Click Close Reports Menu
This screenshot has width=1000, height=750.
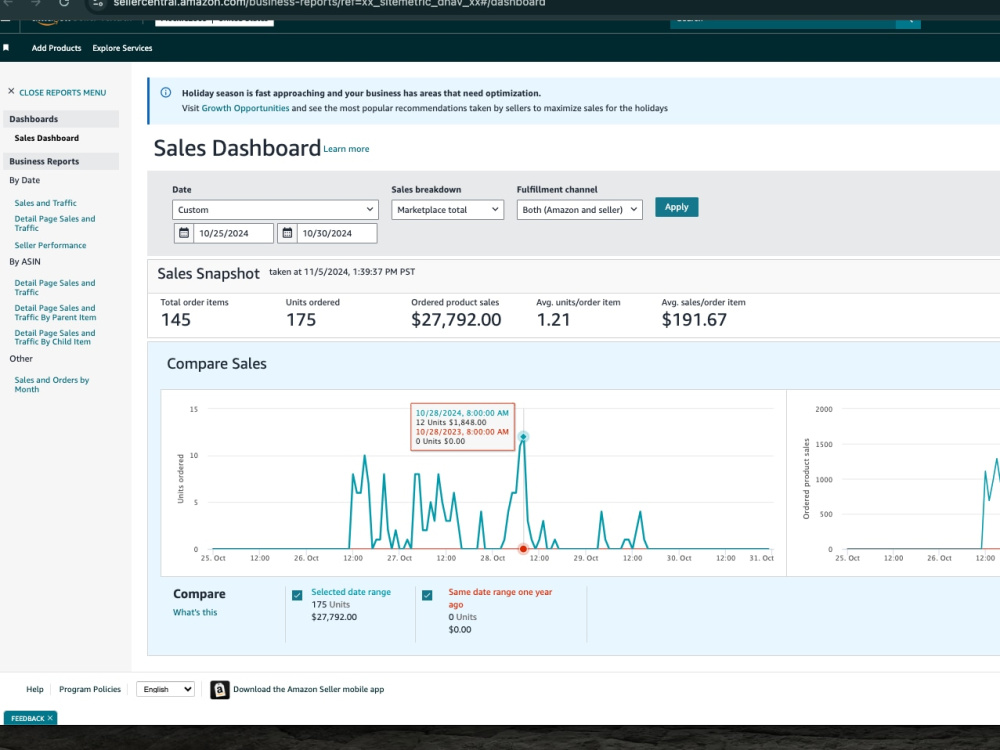pos(62,92)
